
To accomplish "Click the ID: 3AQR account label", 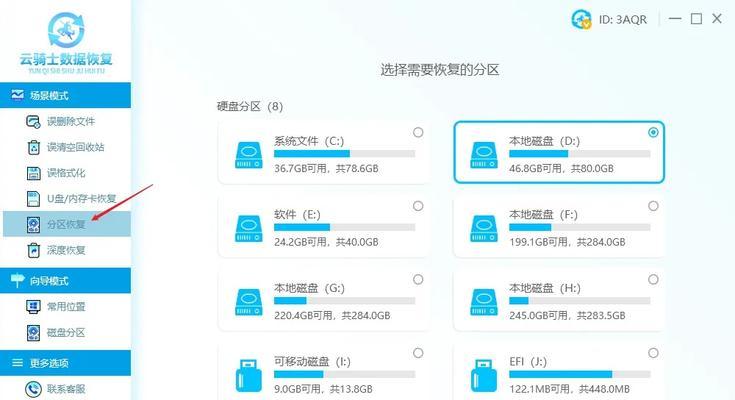I will pyautogui.click(x=622, y=20).
